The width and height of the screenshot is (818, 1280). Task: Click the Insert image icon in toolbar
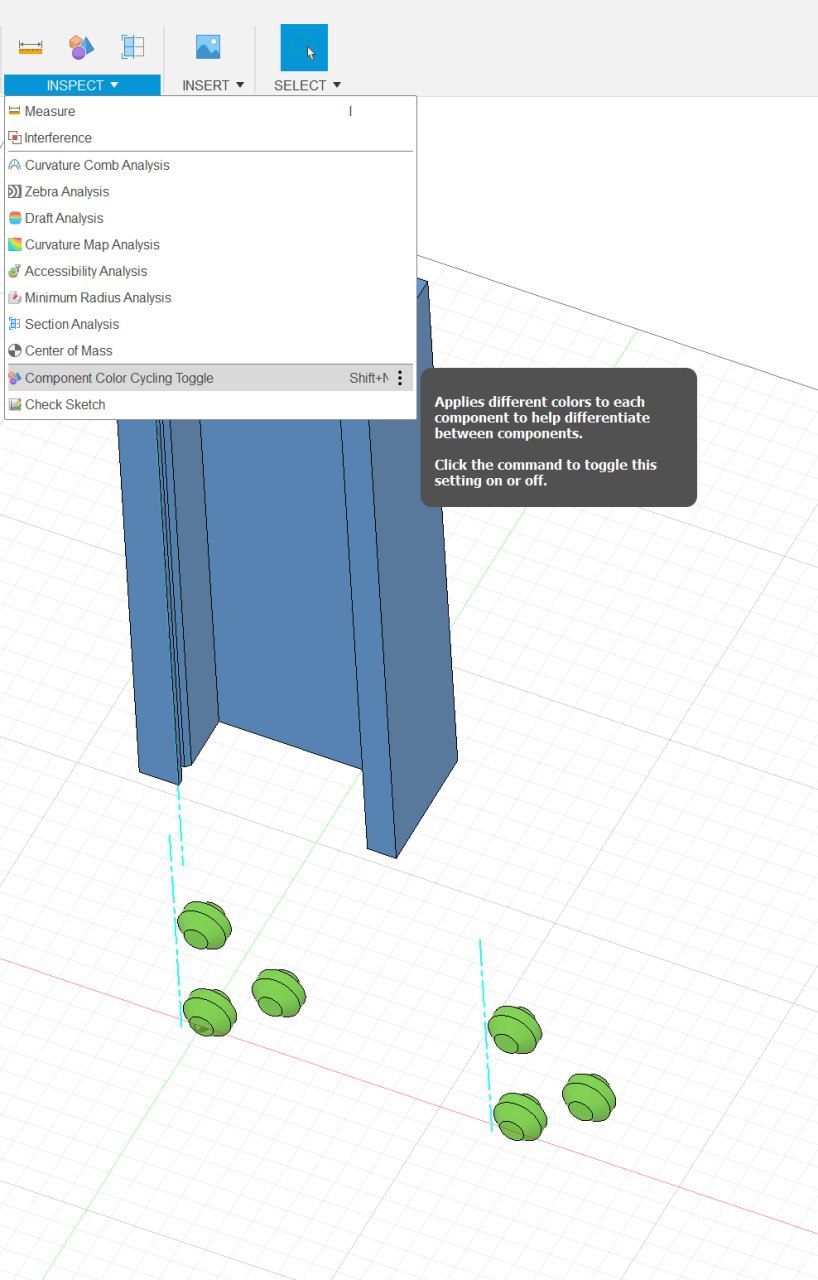click(x=208, y=47)
